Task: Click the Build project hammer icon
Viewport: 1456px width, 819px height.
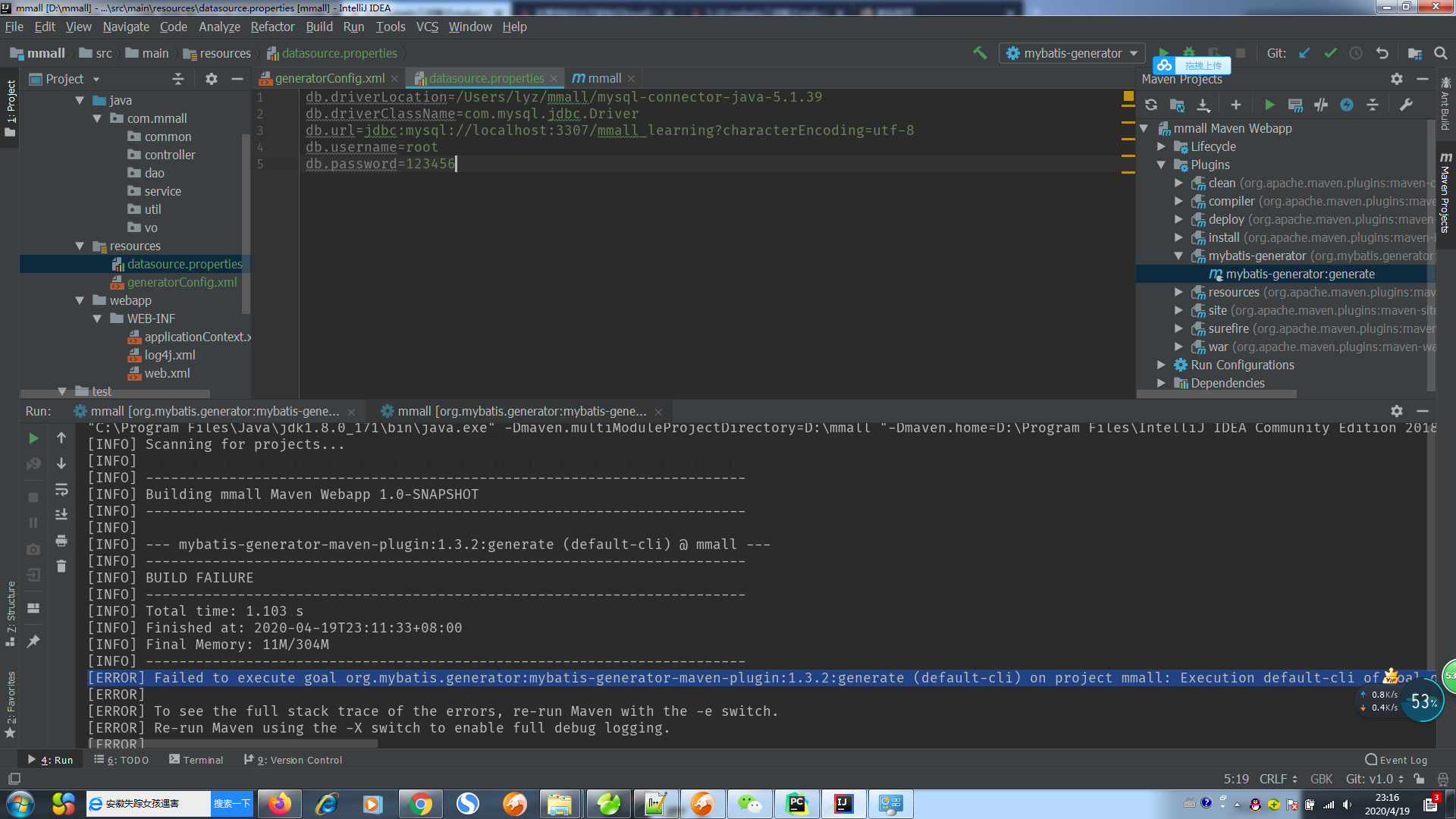Action: tap(980, 53)
